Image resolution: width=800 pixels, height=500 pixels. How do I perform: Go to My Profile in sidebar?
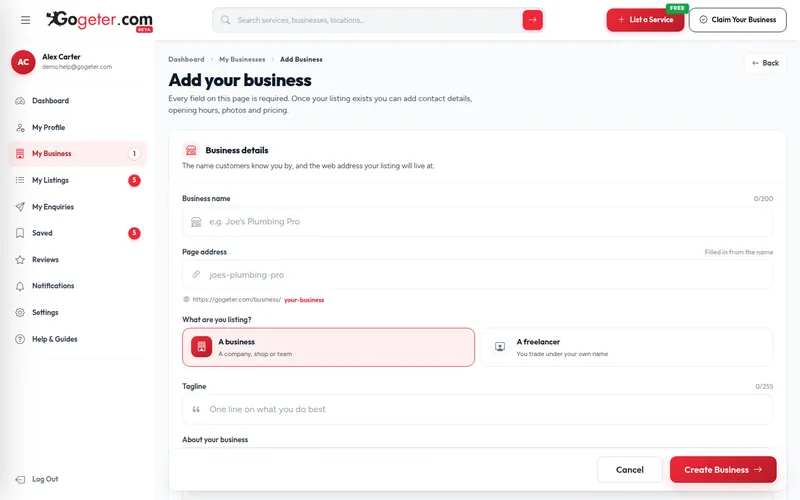point(78,127)
